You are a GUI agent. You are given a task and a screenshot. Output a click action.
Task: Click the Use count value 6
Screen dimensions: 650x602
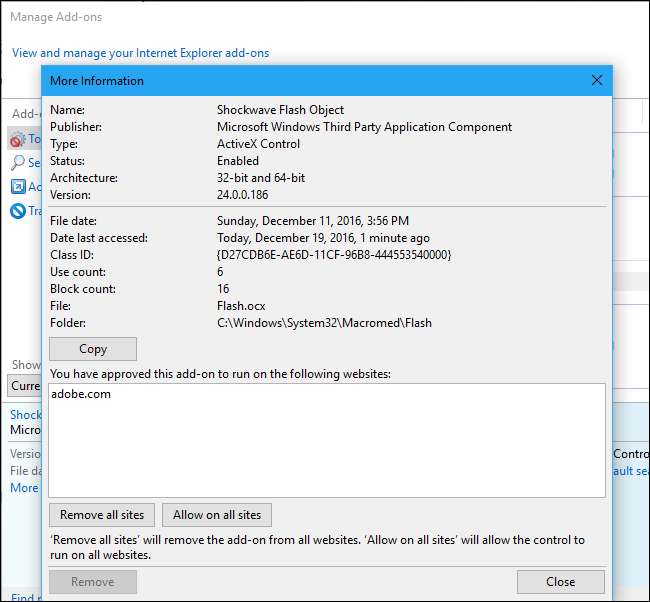click(220, 272)
